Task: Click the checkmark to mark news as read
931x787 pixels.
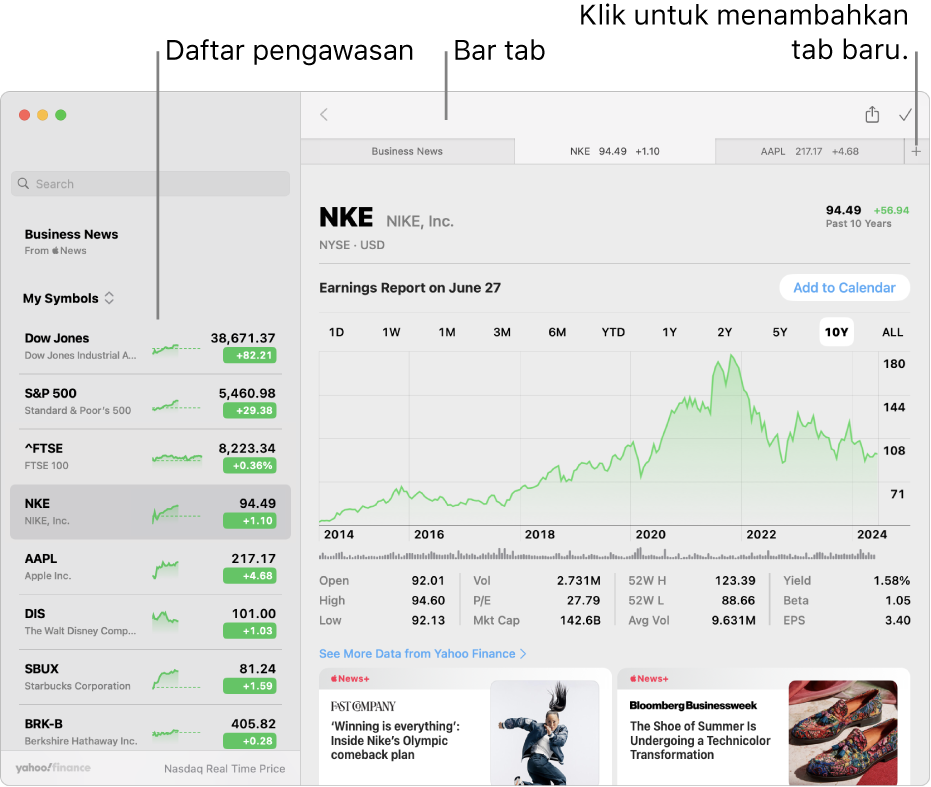Action: click(905, 115)
